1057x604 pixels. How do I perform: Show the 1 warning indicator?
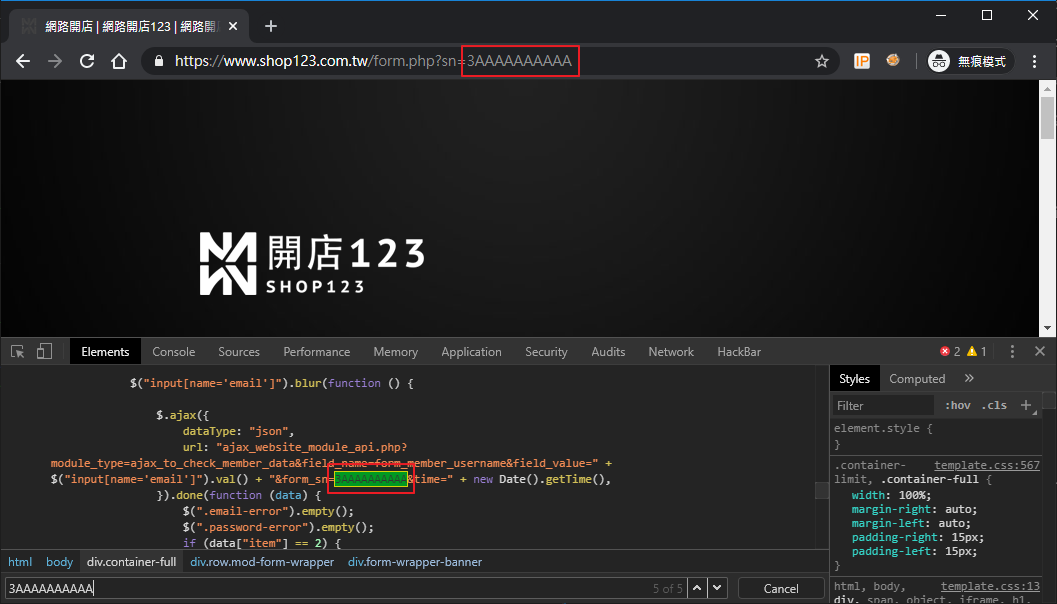tap(977, 352)
